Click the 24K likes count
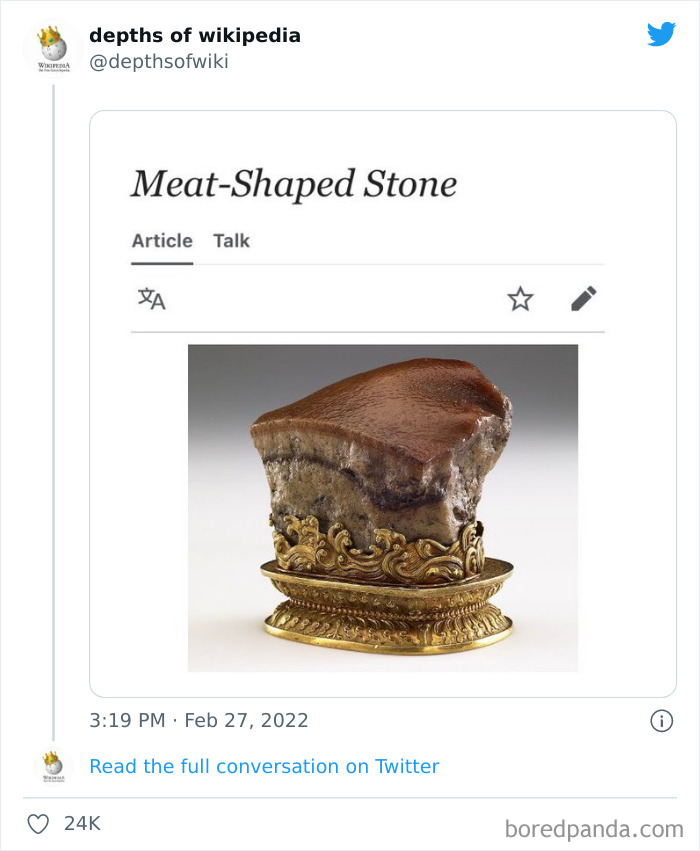The width and height of the screenshot is (700, 851). click(x=82, y=824)
